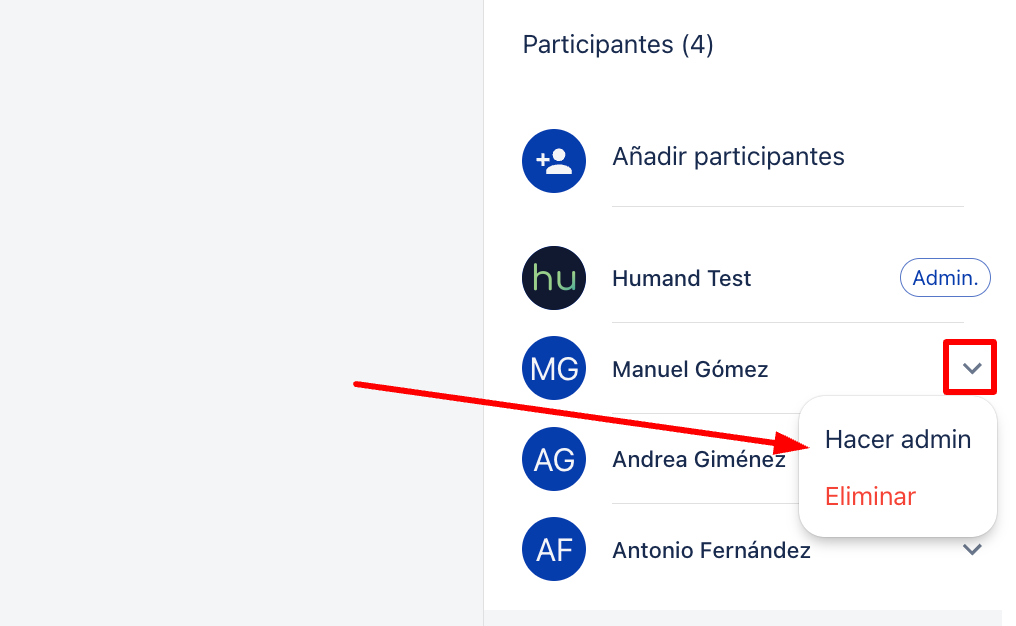Click the gray strip below participant list
This screenshot has height=626, width=1016.
(x=743, y=618)
